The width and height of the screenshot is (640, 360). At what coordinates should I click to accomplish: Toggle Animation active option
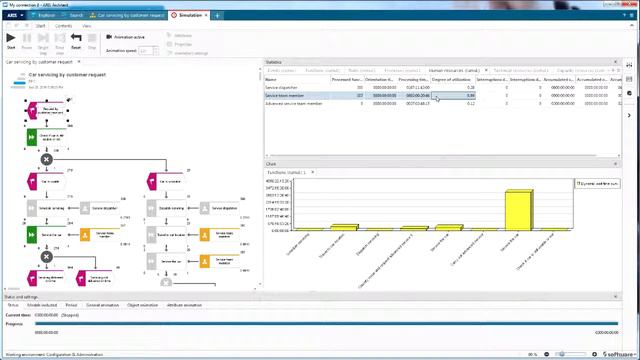coord(125,37)
